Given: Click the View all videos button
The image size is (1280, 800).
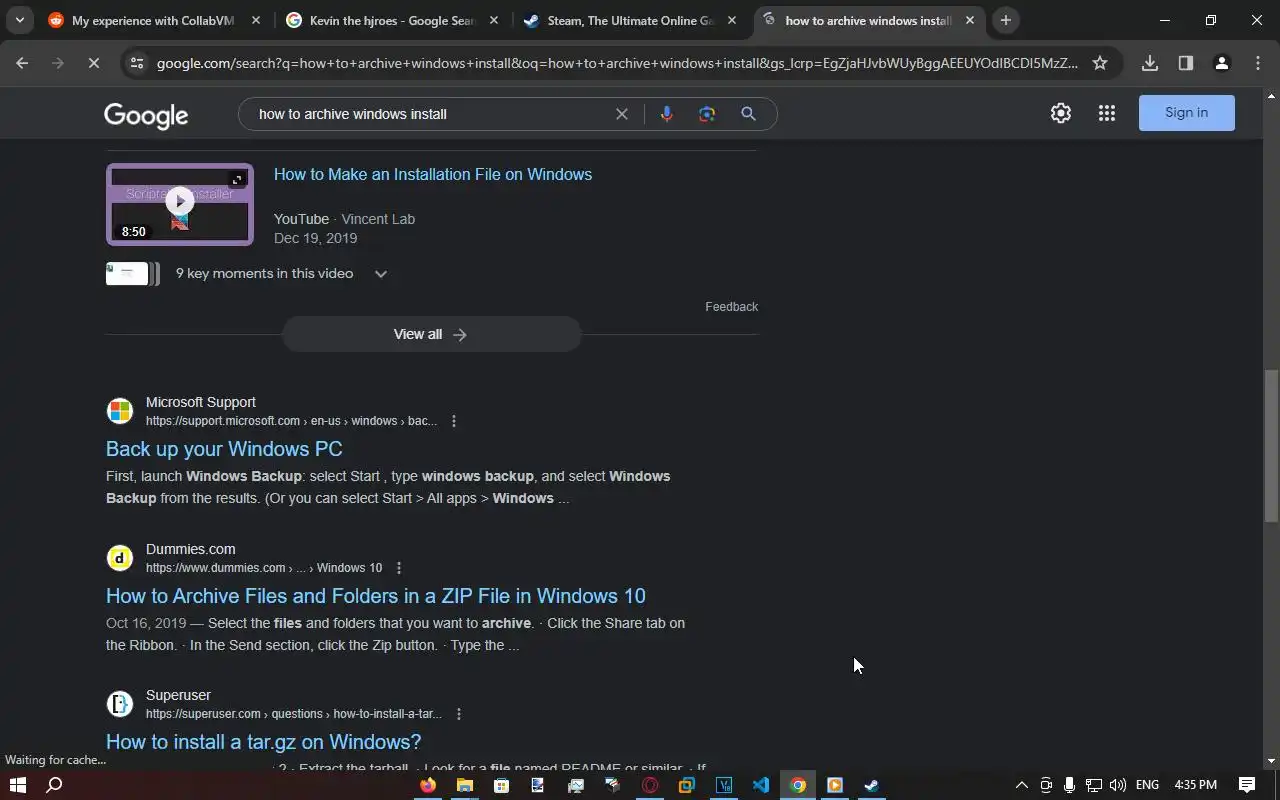Looking at the screenshot, I should (431, 334).
